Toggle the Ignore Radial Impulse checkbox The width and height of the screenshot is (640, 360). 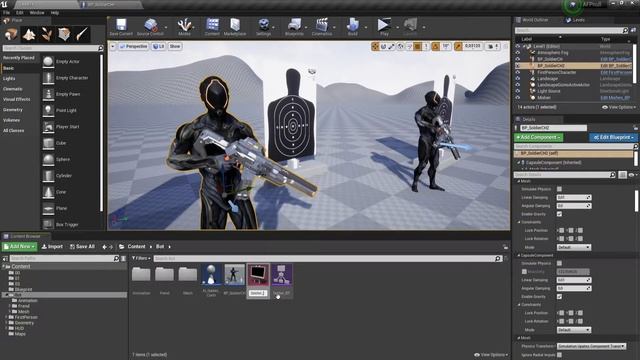[x=559, y=355]
